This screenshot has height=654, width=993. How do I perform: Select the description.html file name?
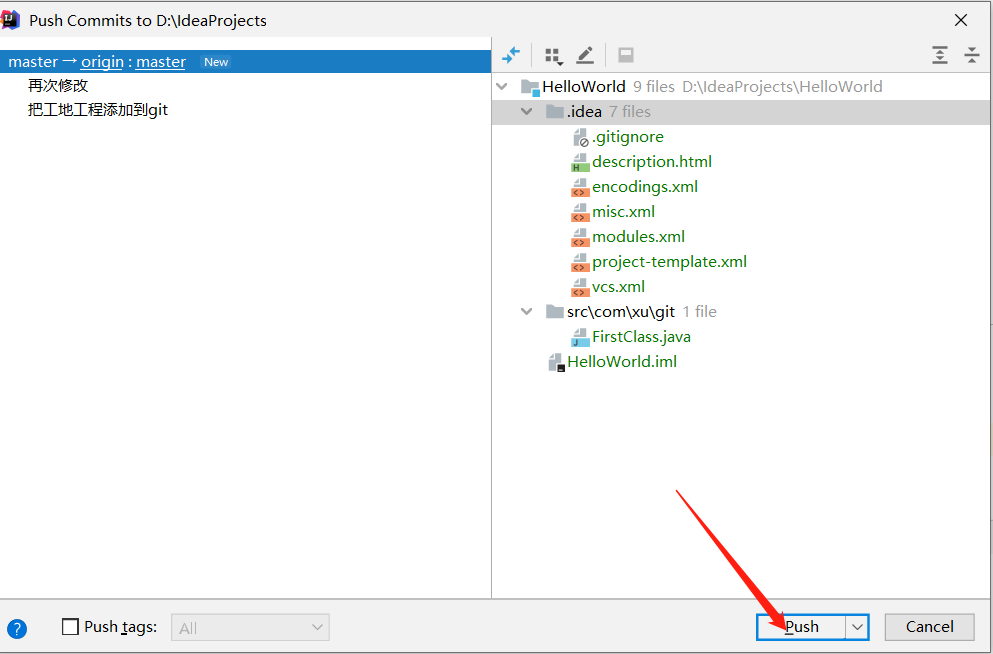click(x=652, y=162)
